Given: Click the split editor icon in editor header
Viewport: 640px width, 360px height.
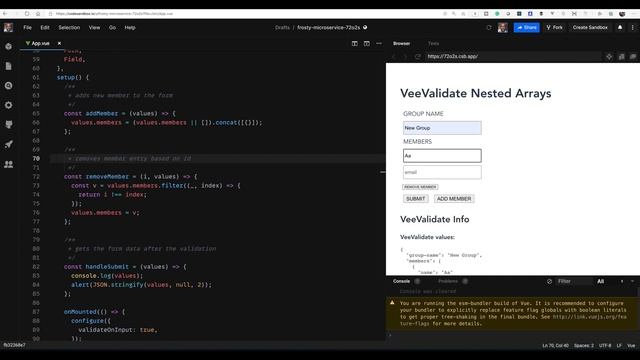Looking at the screenshot, I should pos(355,43).
